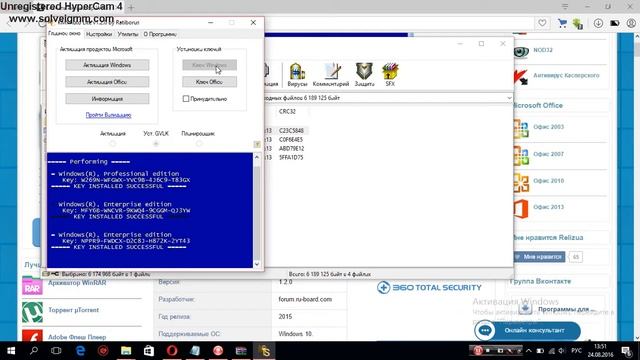
Task: Open the Комментарий comment tool in WinRAR
Action: [331, 75]
